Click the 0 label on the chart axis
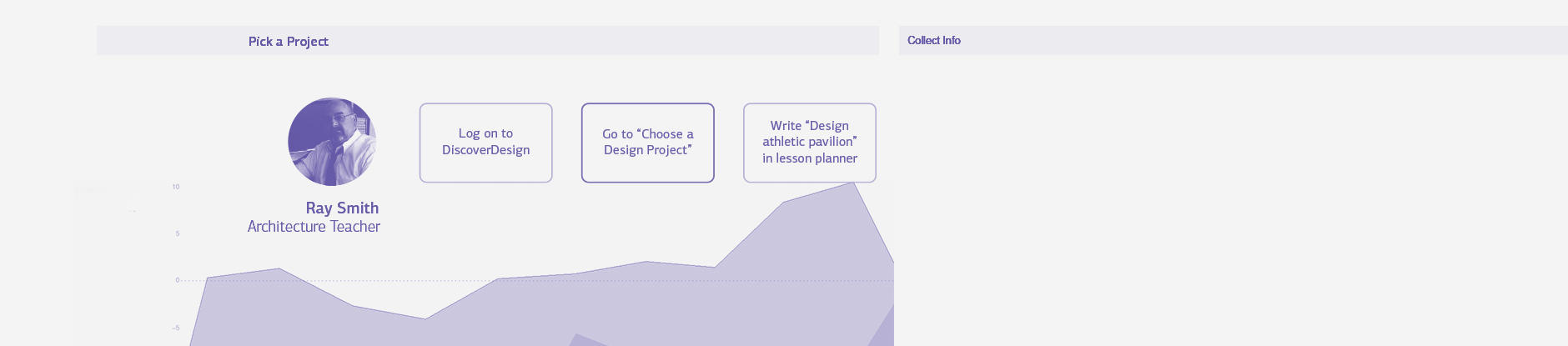 coord(178,280)
